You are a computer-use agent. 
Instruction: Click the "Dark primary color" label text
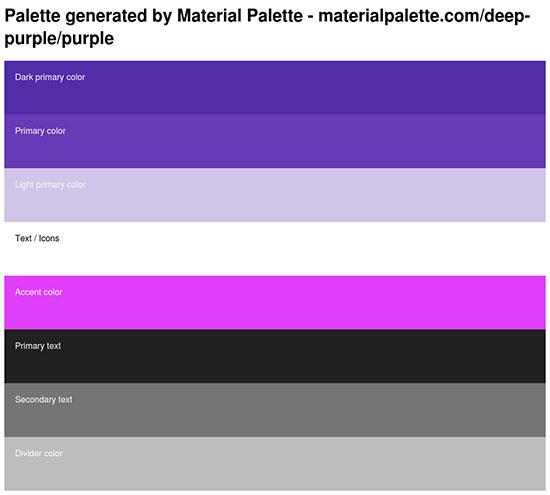click(x=50, y=77)
